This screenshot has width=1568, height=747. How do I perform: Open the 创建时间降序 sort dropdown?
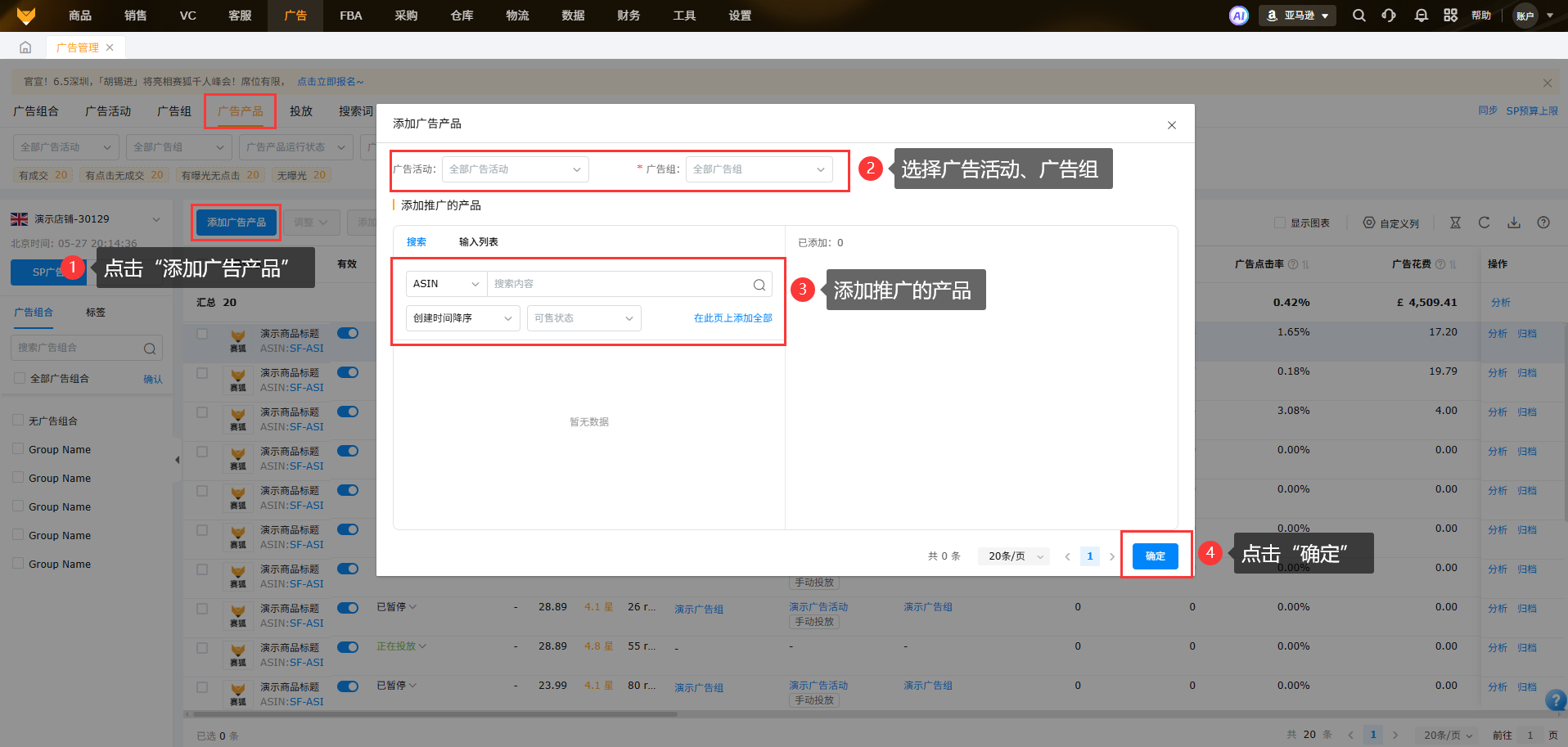pyautogui.click(x=462, y=318)
